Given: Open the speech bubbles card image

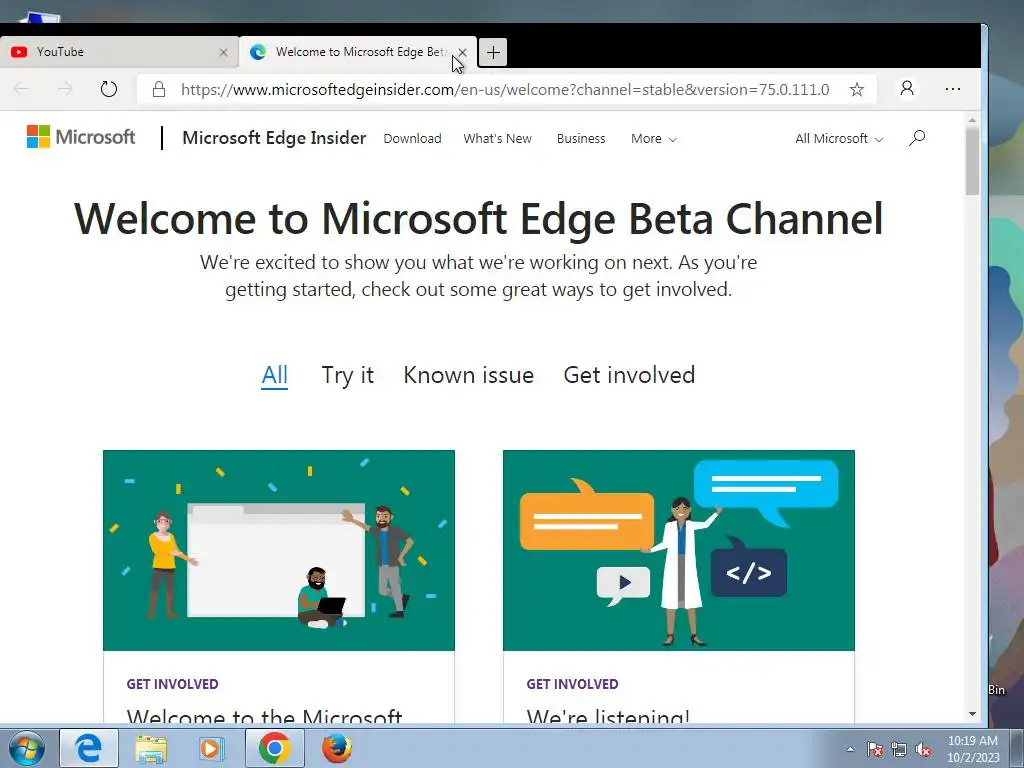Looking at the screenshot, I should pos(679,550).
